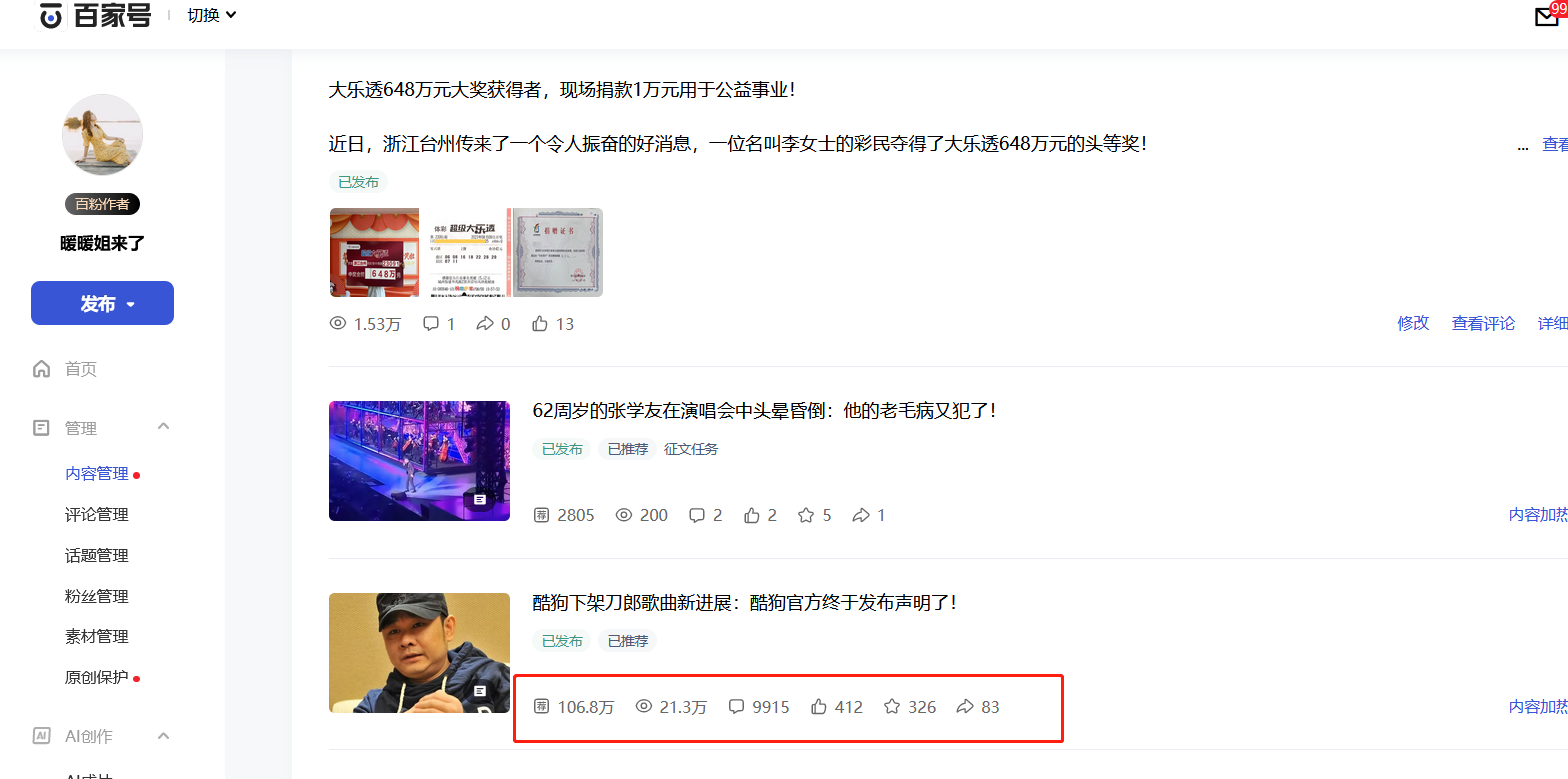1568x779 pixels.
Task: Click the AI创作 sidebar icon
Action: tap(41, 736)
